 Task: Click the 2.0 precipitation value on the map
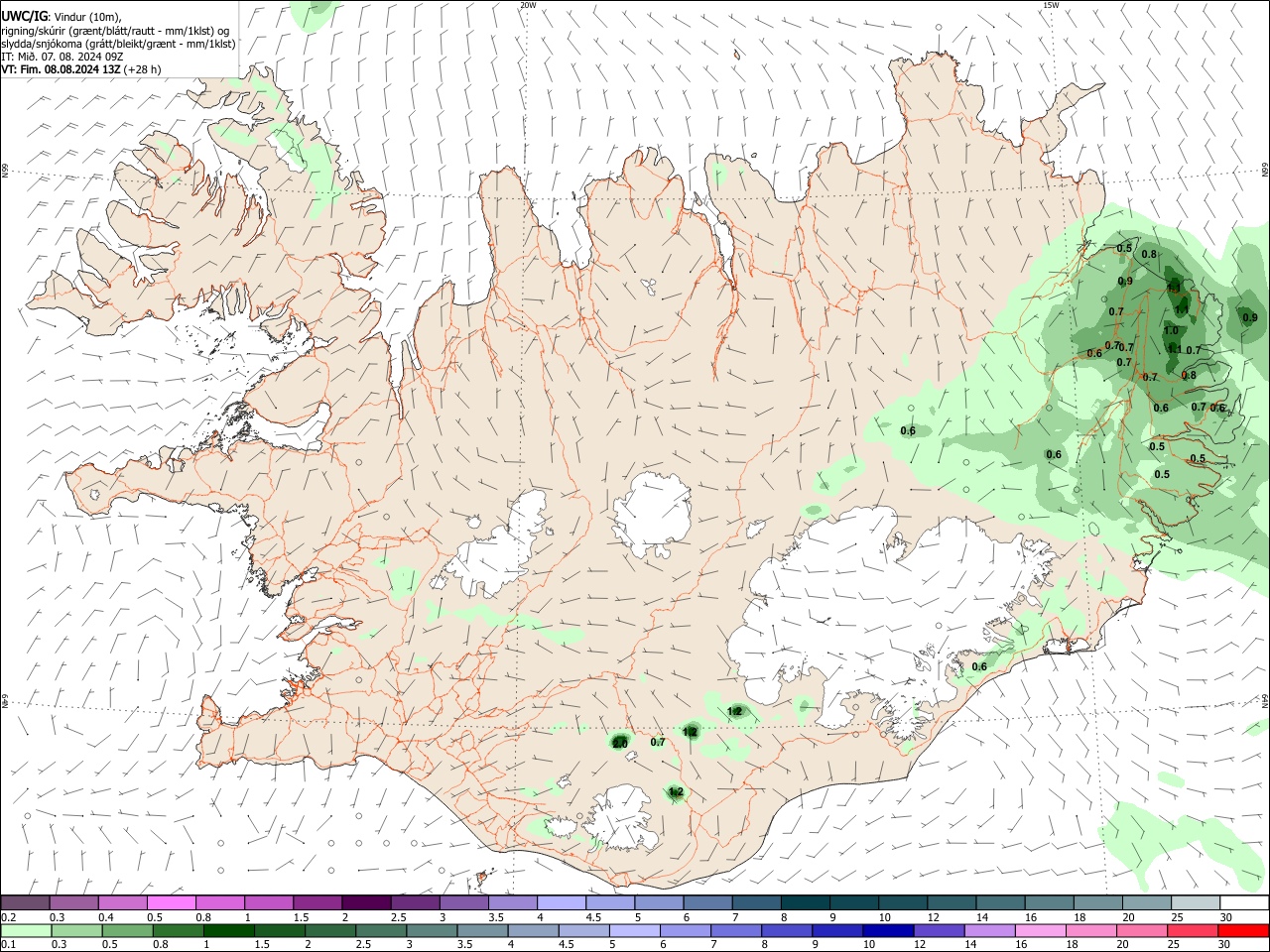[620, 743]
